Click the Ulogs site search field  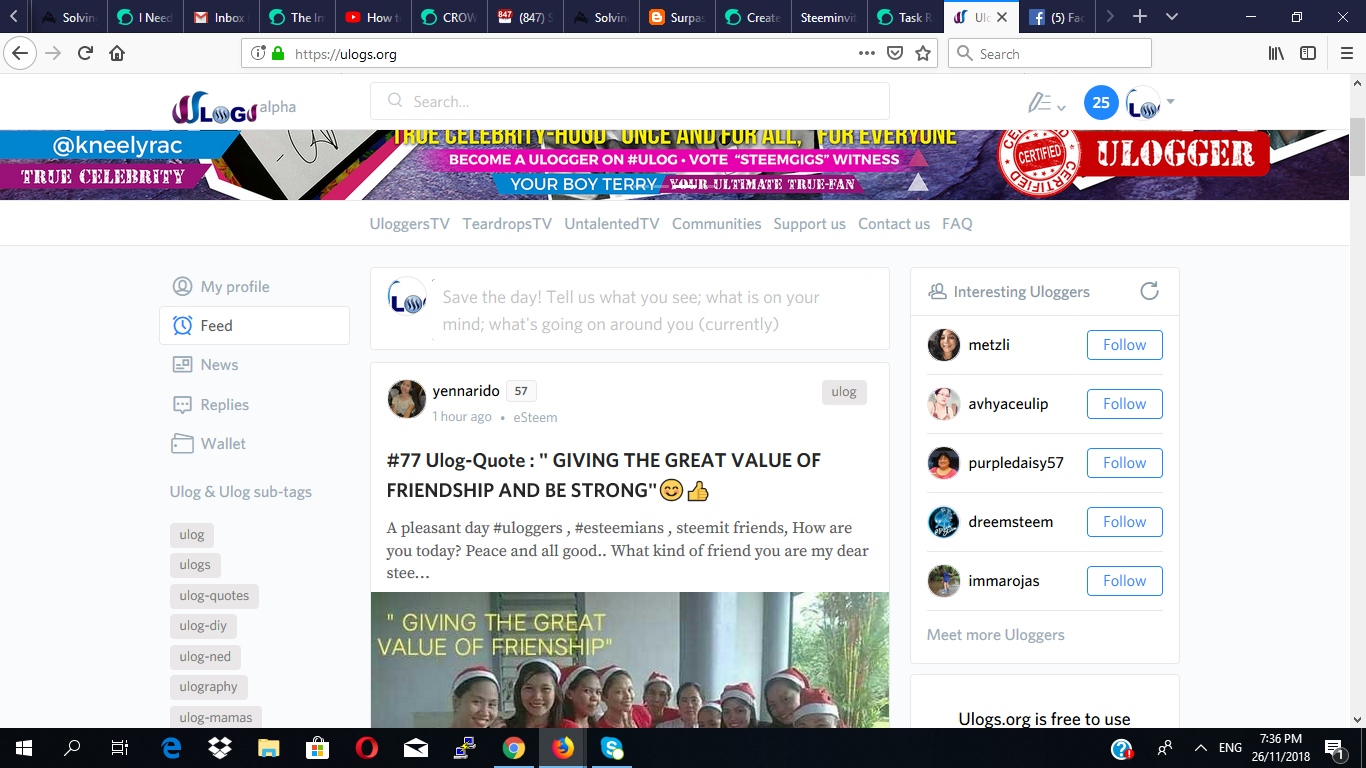click(630, 101)
